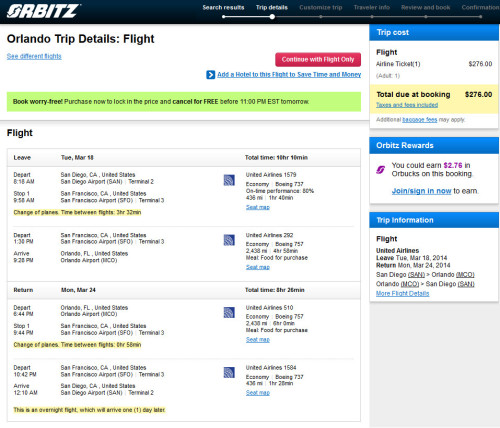Open More Flight Details link
The image size is (500, 428).
pyautogui.click(x=402, y=293)
